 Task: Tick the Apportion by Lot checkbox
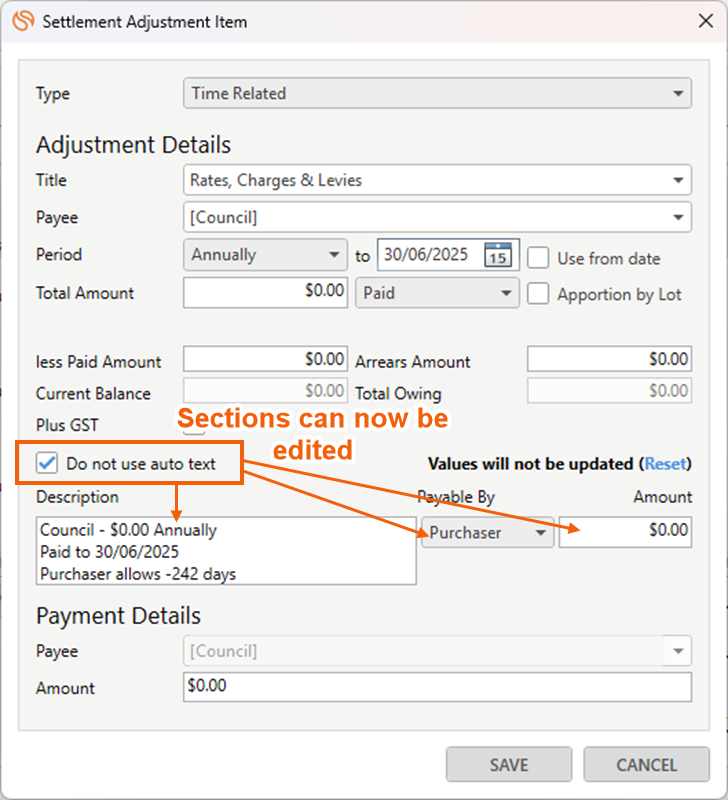tap(538, 294)
